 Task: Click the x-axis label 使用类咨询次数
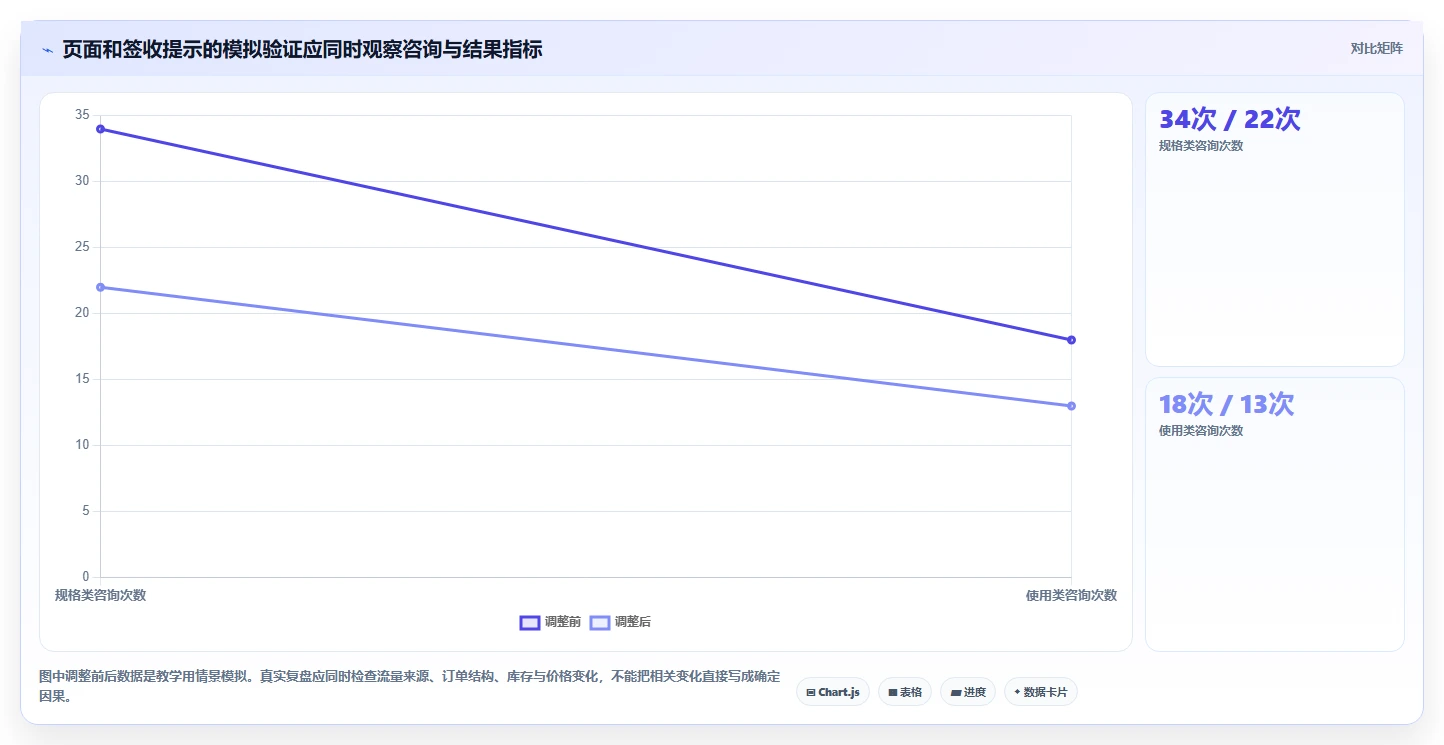(x=1071, y=595)
